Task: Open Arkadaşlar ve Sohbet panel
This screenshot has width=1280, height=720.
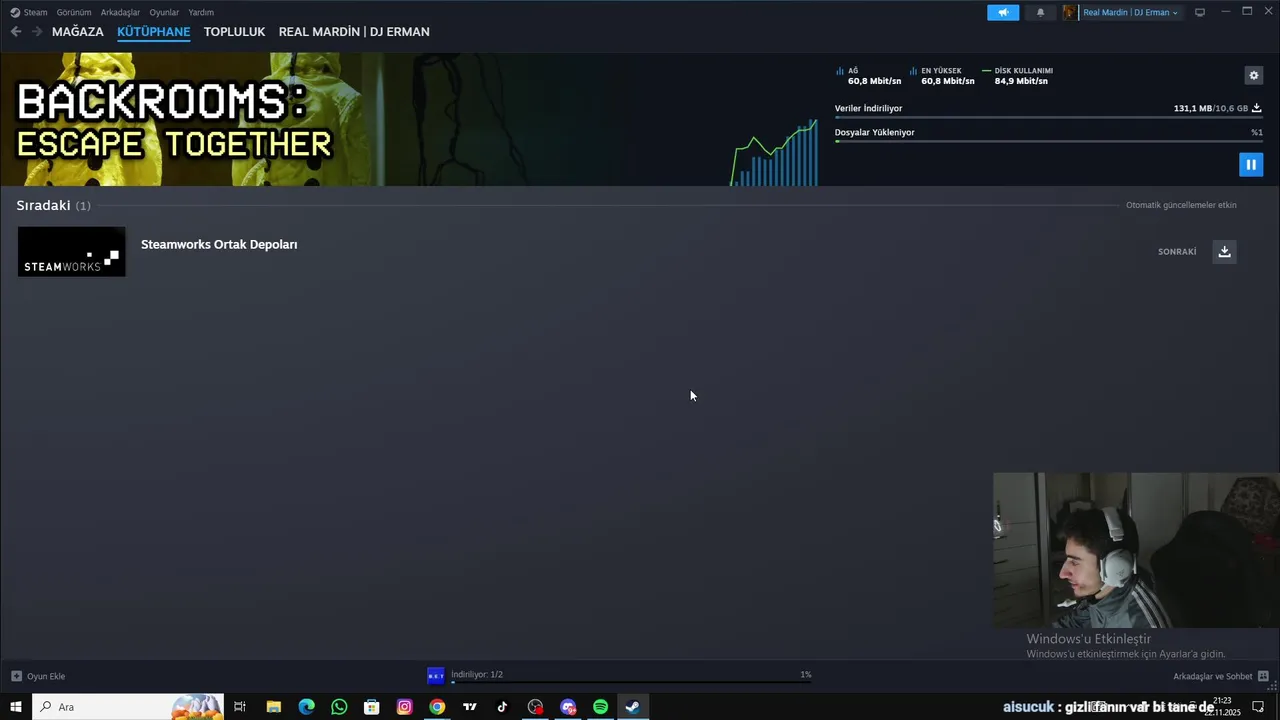Action: click(1220, 676)
